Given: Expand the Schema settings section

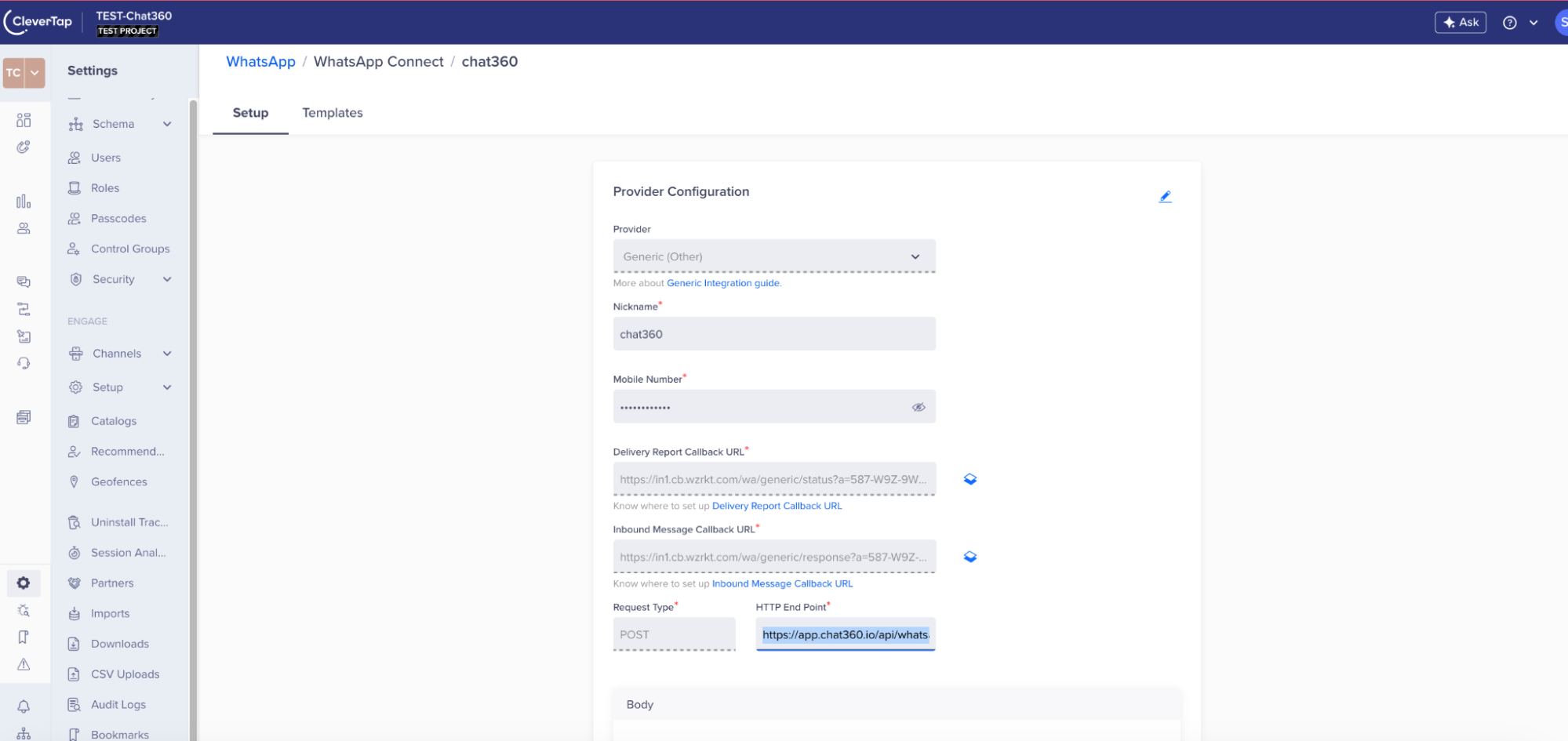Looking at the screenshot, I should (120, 124).
